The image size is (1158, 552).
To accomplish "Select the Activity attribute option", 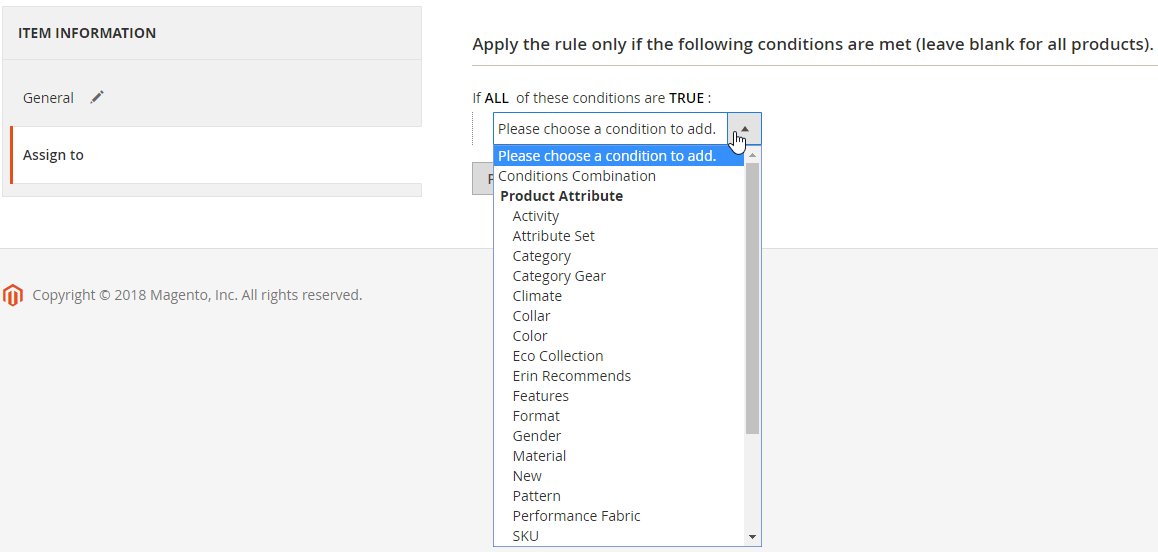I will click(536, 216).
